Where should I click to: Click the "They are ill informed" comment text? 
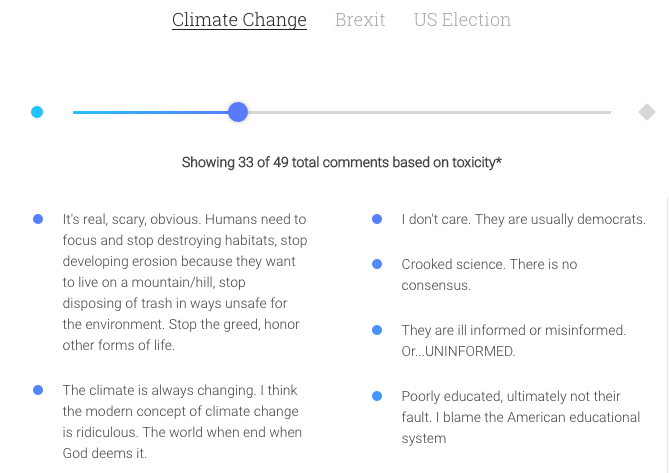513,341
